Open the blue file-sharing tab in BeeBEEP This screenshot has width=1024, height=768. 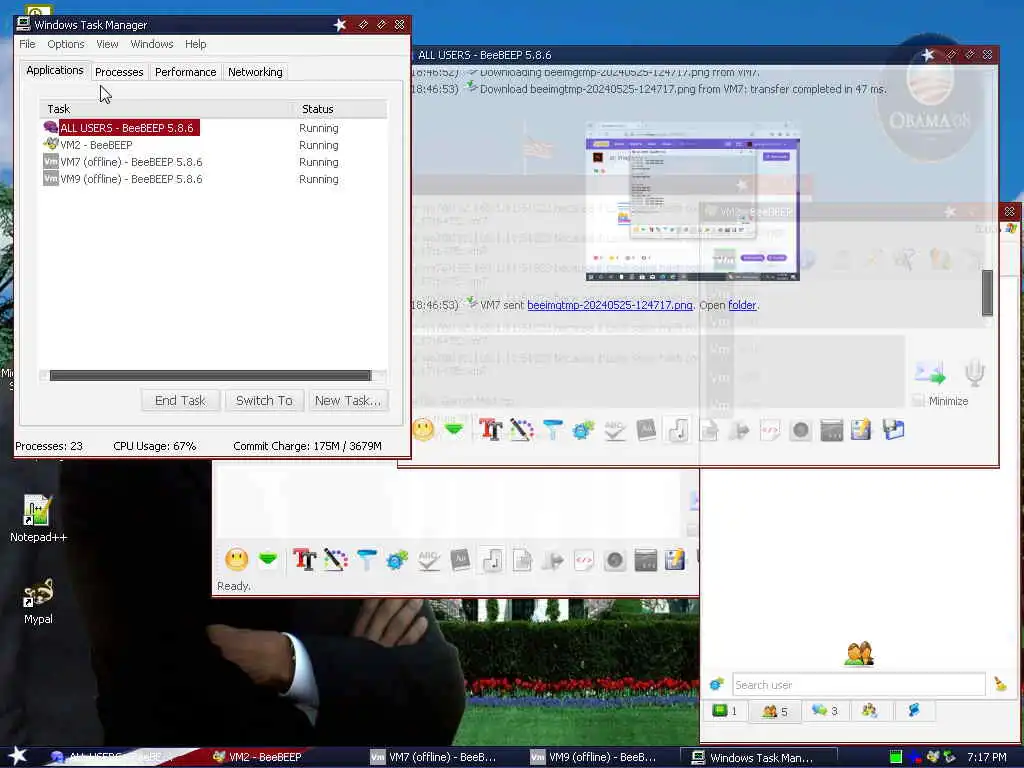point(914,711)
